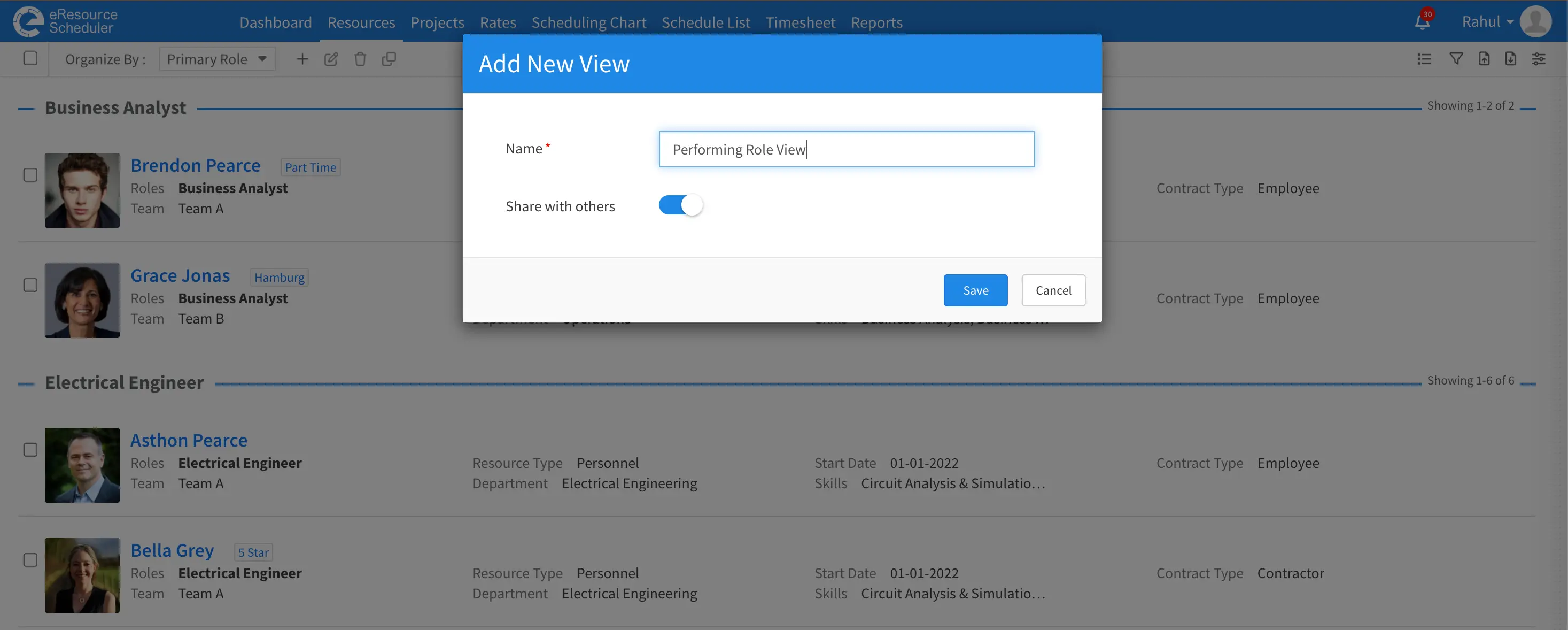Select the checkbox beside Asthon Pearce

point(30,449)
